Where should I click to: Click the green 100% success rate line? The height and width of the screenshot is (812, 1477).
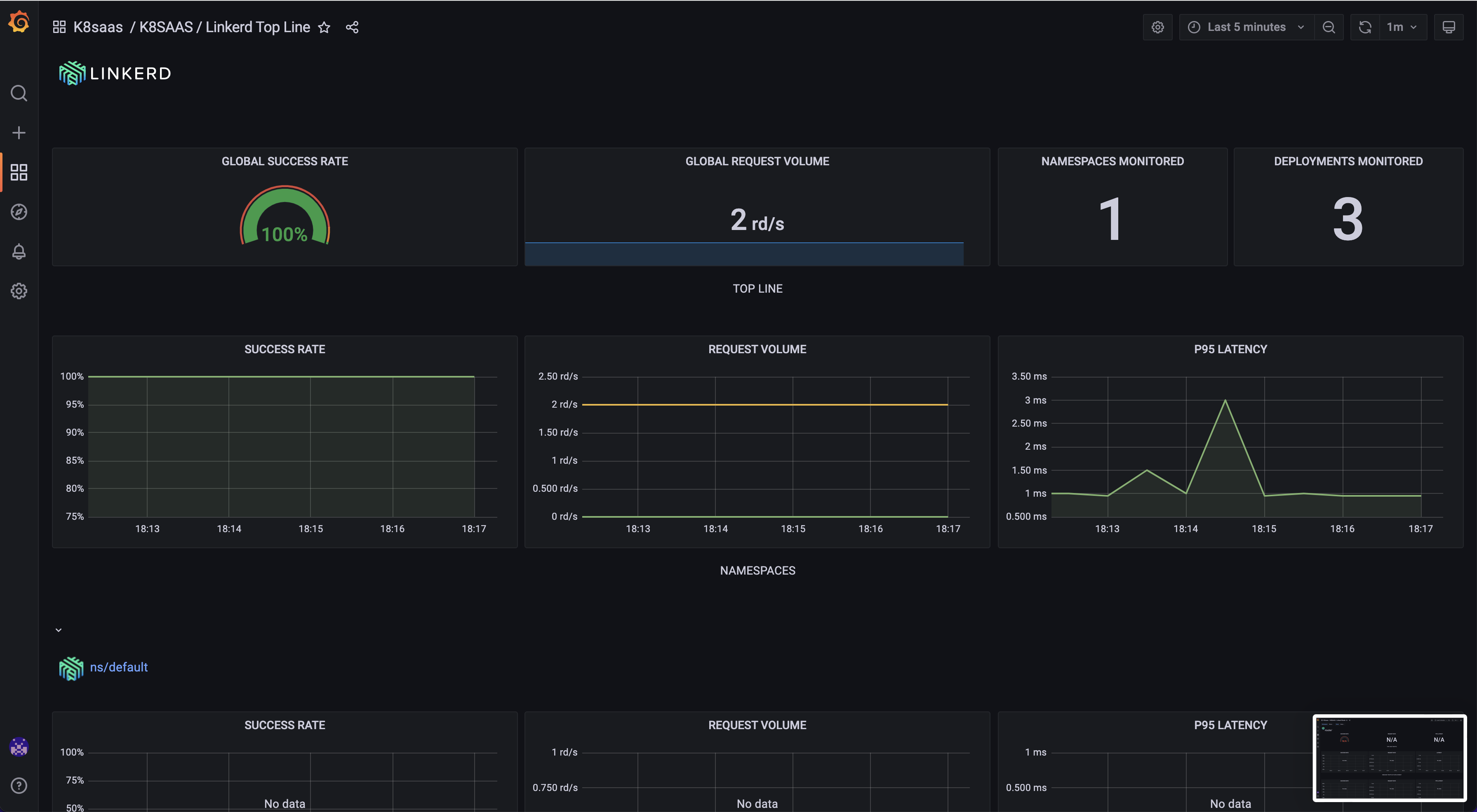[281, 376]
